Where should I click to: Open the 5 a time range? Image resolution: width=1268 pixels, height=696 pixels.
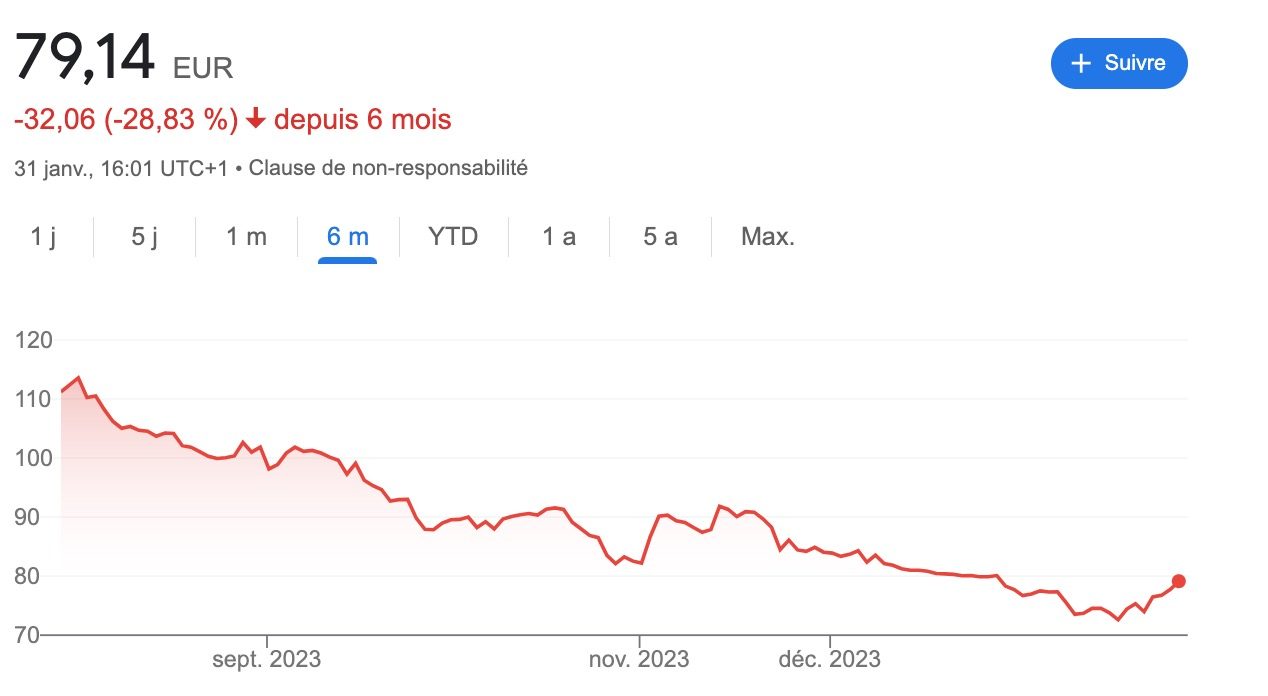660,237
